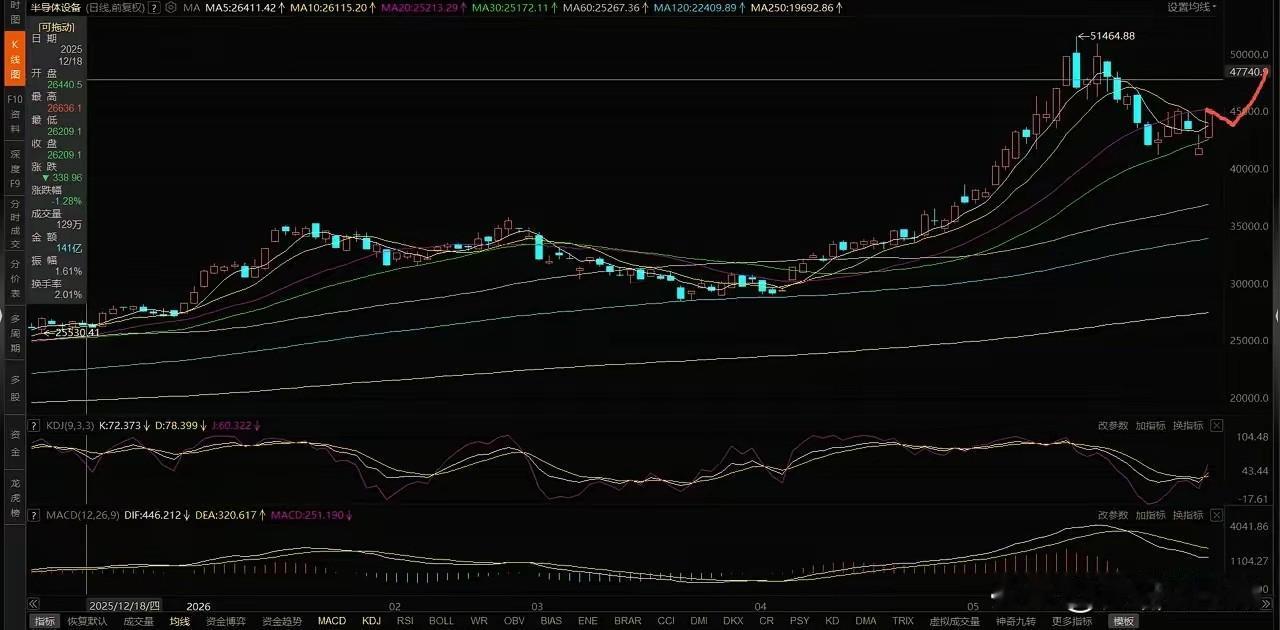
Task: Select KDJ in bottom indicator bar
Action: point(371,621)
